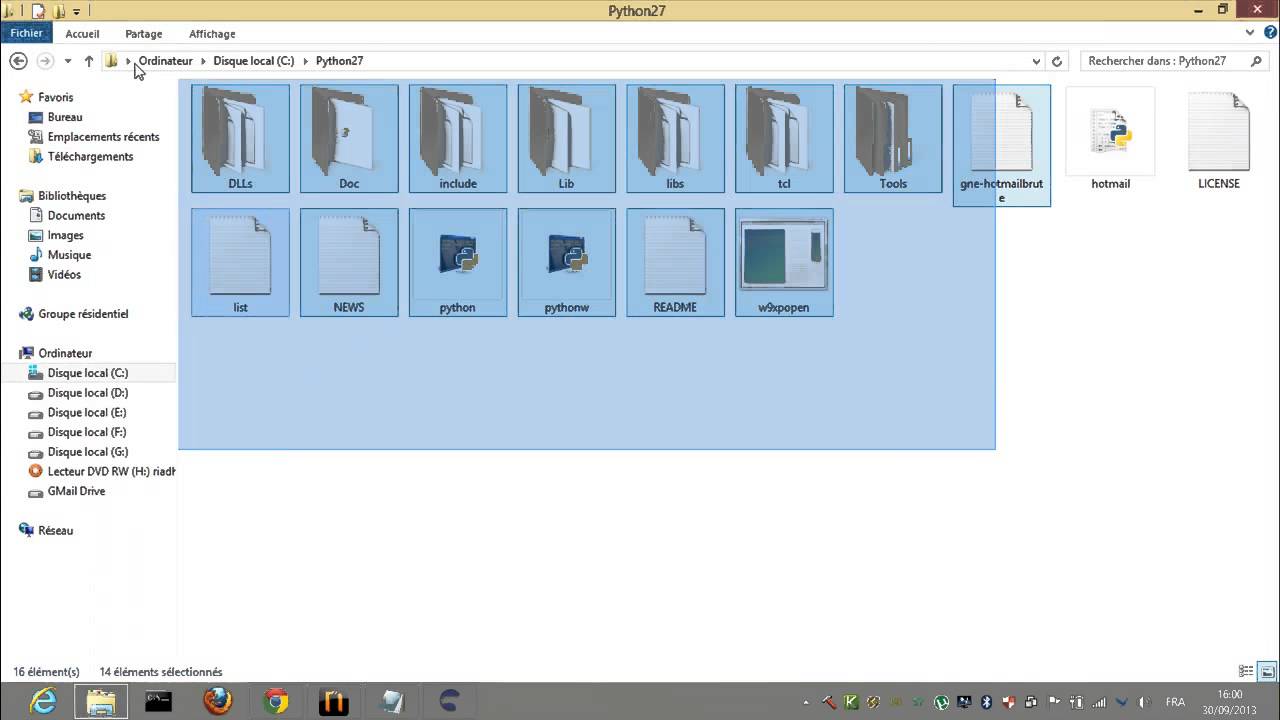This screenshot has width=1280, height=720.
Task: Click the volume speaker tray icon
Action: (x=1144, y=702)
